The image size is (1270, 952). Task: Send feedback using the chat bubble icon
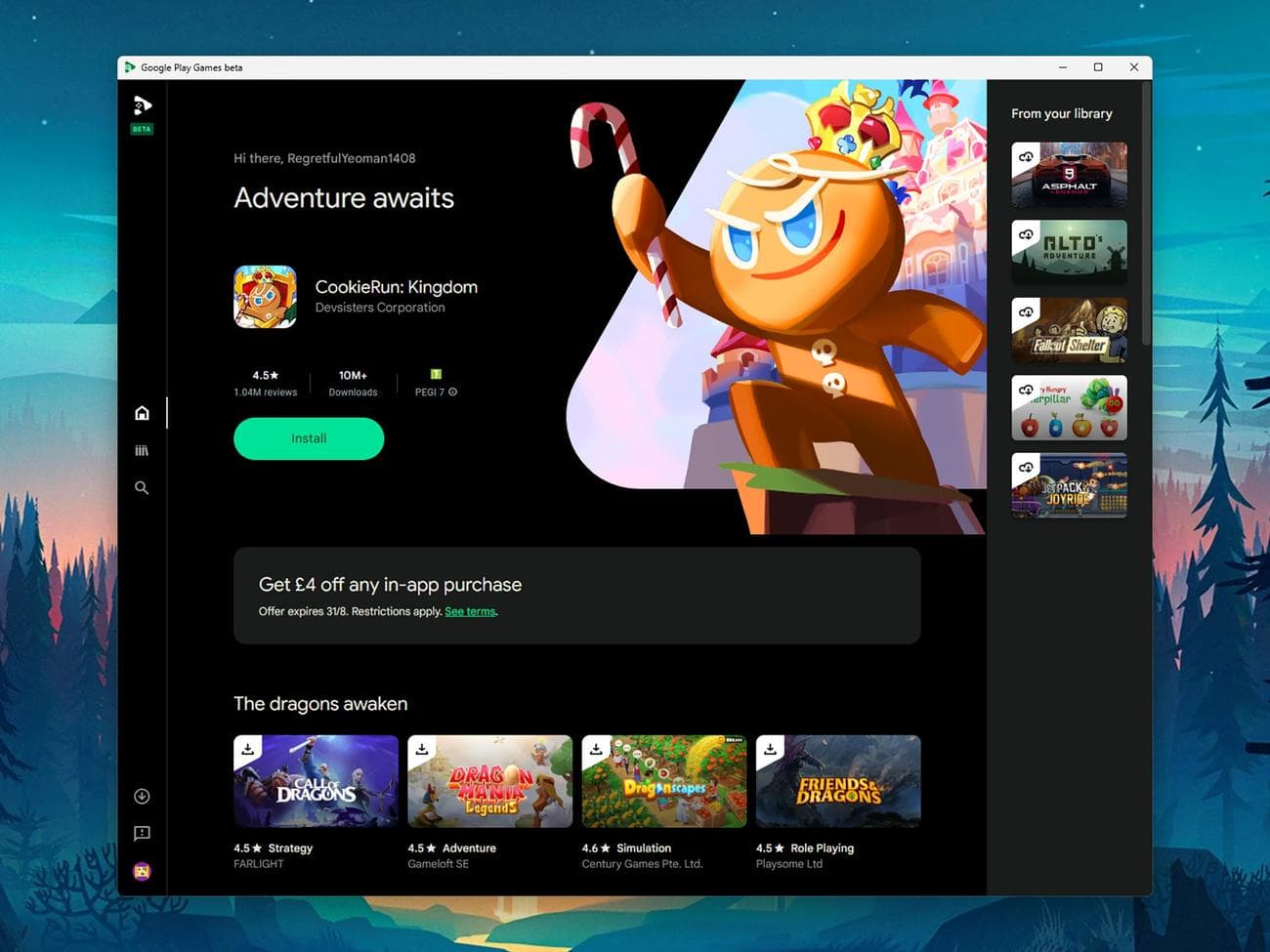pyautogui.click(x=142, y=833)
